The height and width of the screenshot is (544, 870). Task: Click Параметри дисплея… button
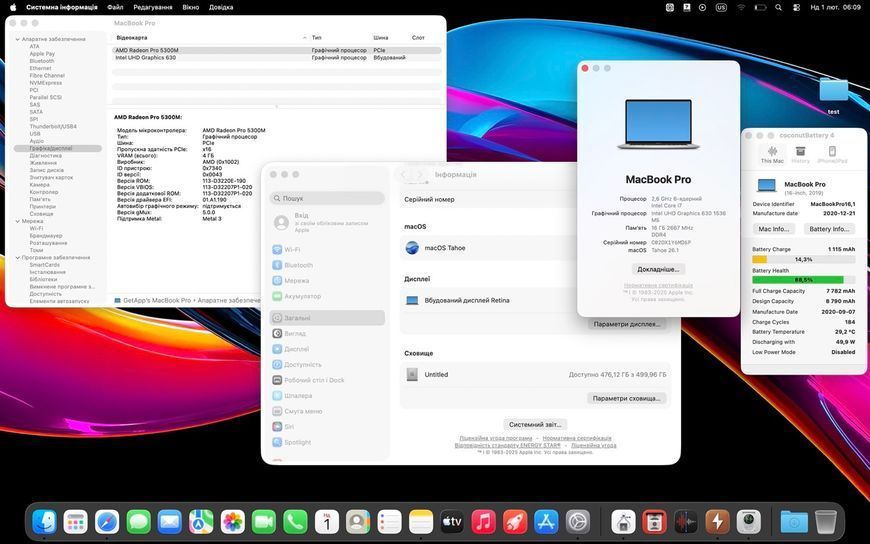tap(626, 324)
